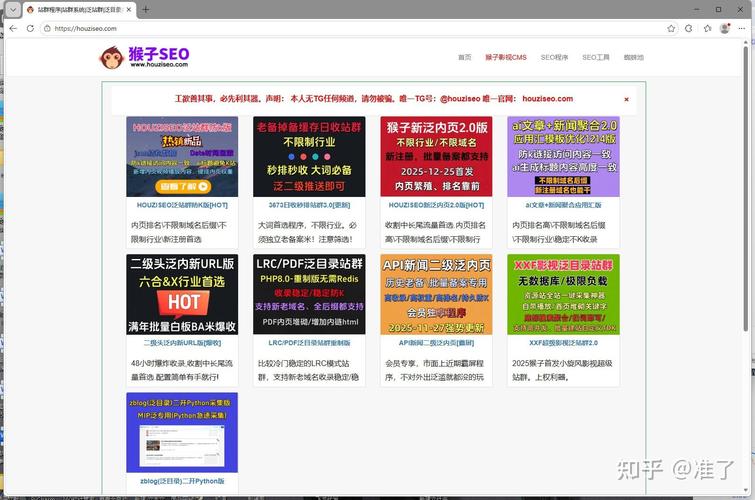The image size is (755, 500).
Task: Click the description under HOUZISEO泛站群防K版[HOT]
Action: click(x=179, y=232)
